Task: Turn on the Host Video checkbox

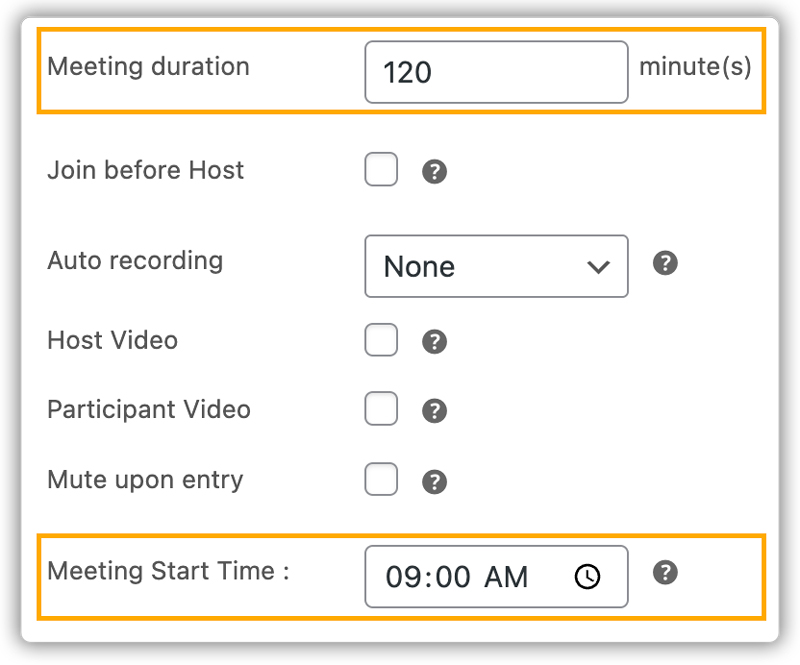Action: [x=381, y=341]
